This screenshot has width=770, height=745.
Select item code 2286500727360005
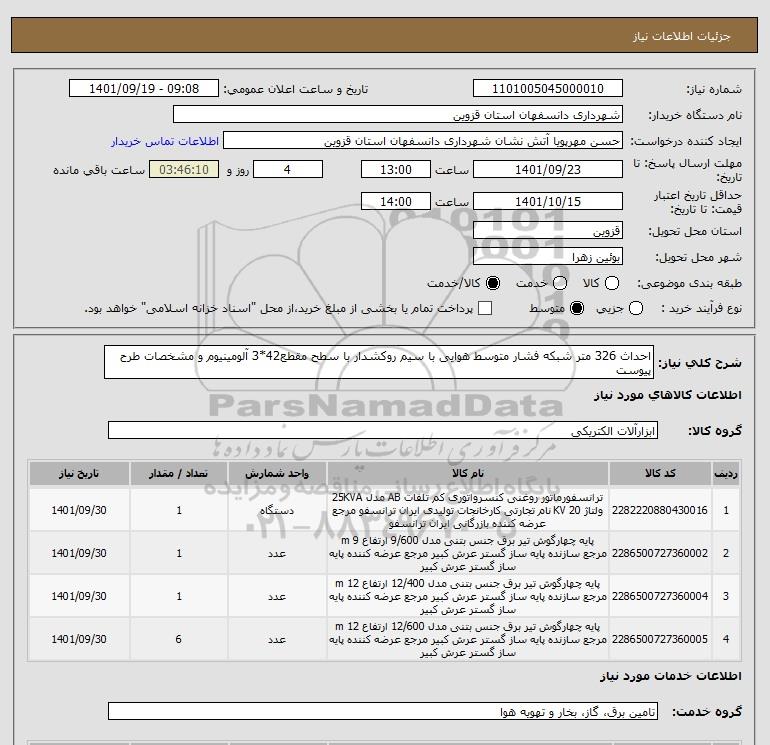point(660,639)
